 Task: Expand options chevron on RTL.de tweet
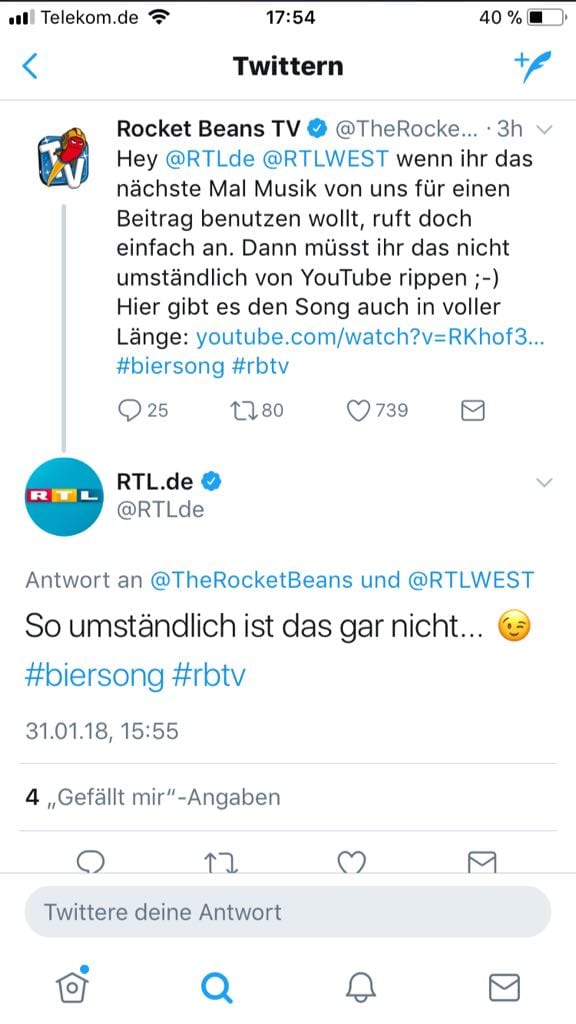tap(544, 483)
